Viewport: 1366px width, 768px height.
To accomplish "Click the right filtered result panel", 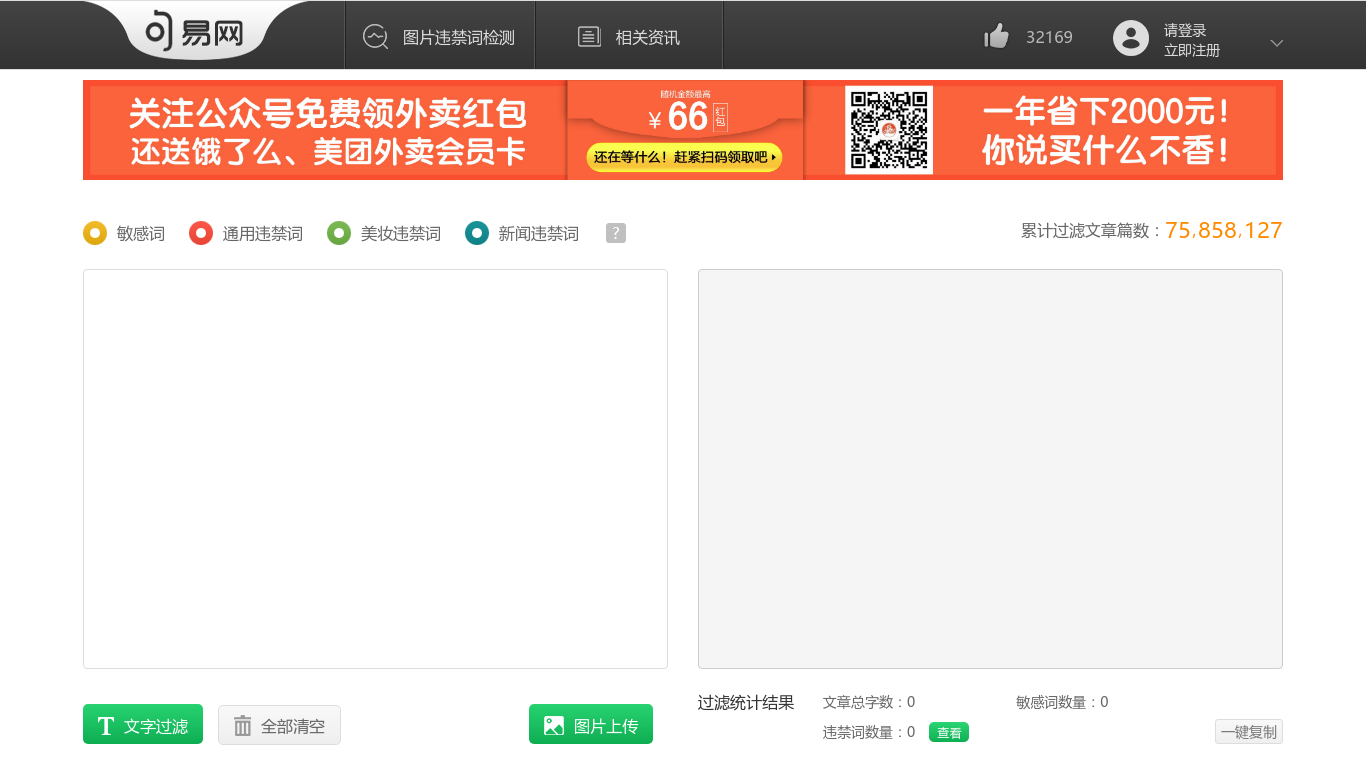I will [x=990, y=469].
